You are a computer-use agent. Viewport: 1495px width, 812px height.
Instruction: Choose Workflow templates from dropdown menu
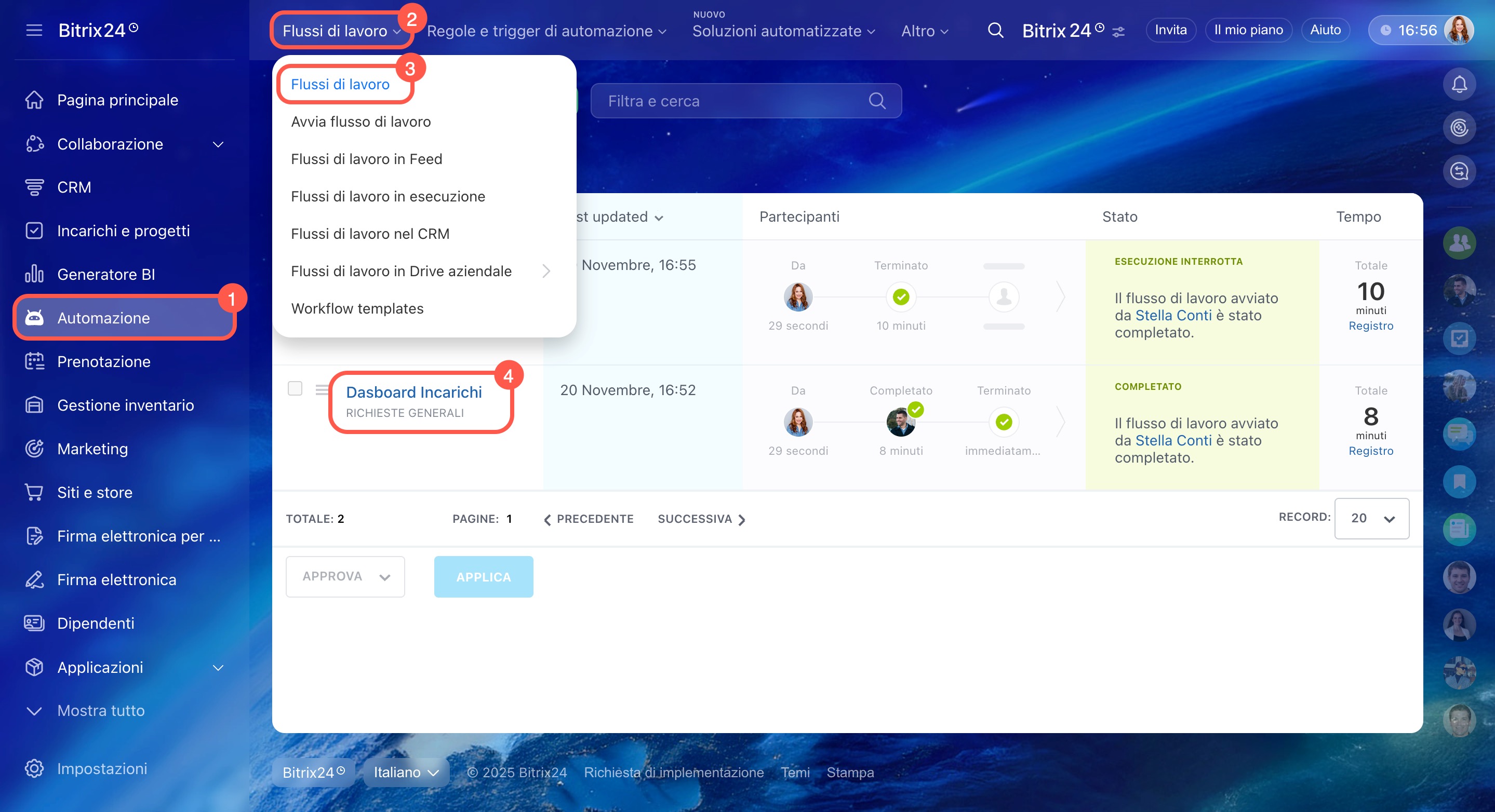coord(357,308)
